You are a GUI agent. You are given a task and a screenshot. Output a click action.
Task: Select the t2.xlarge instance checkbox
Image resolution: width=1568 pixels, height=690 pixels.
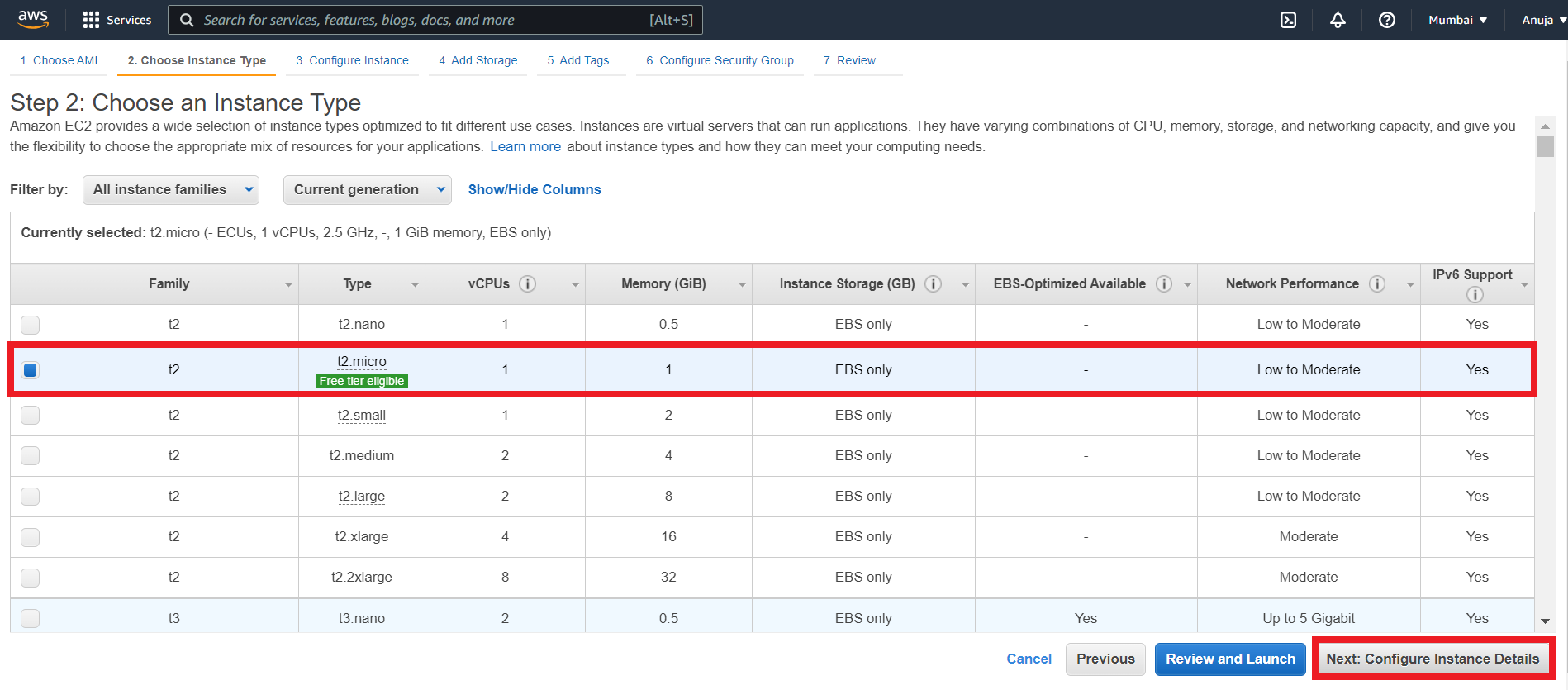click(x=30, y=537)
